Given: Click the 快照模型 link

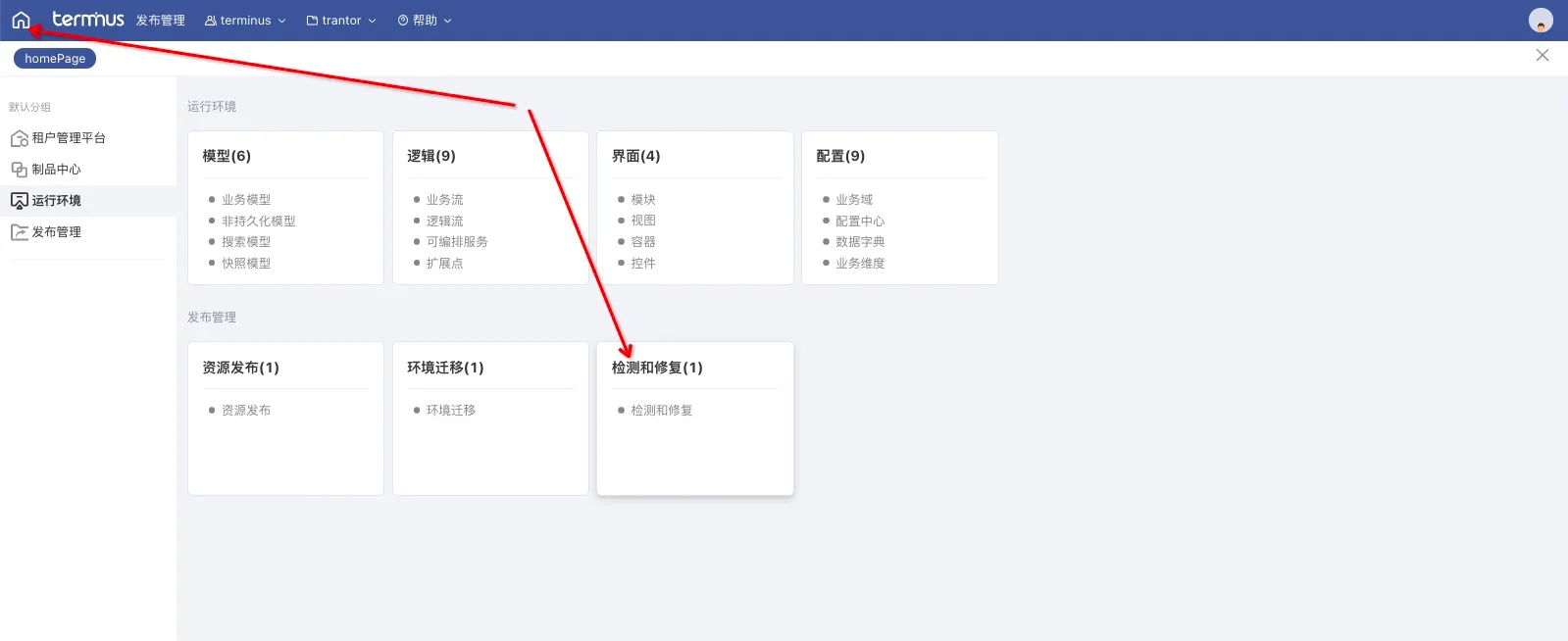Looking at the screenshot, I should pos(246,264).
